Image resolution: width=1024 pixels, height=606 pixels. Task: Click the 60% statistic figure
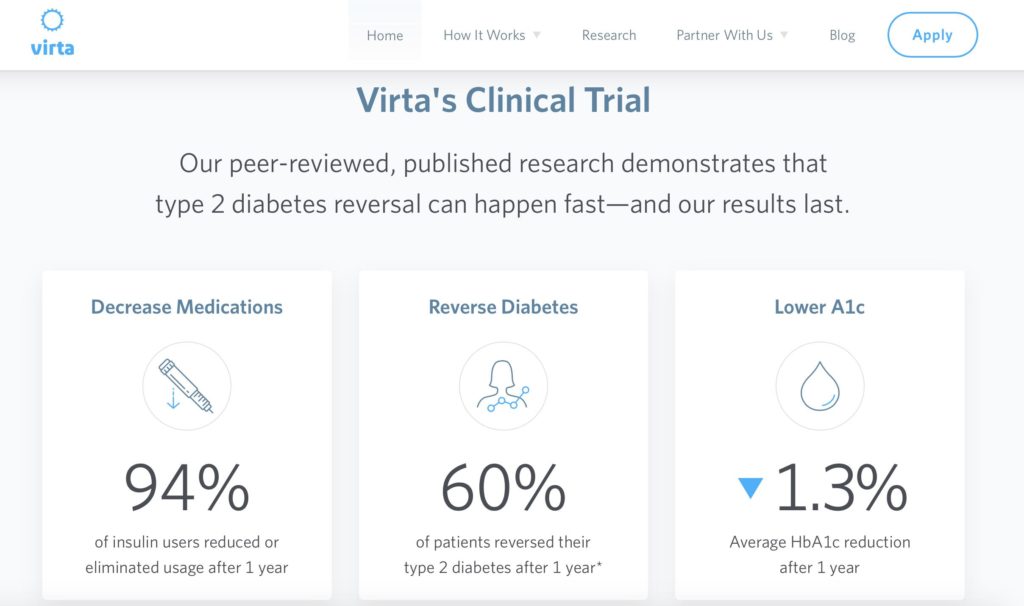(503, 488)
